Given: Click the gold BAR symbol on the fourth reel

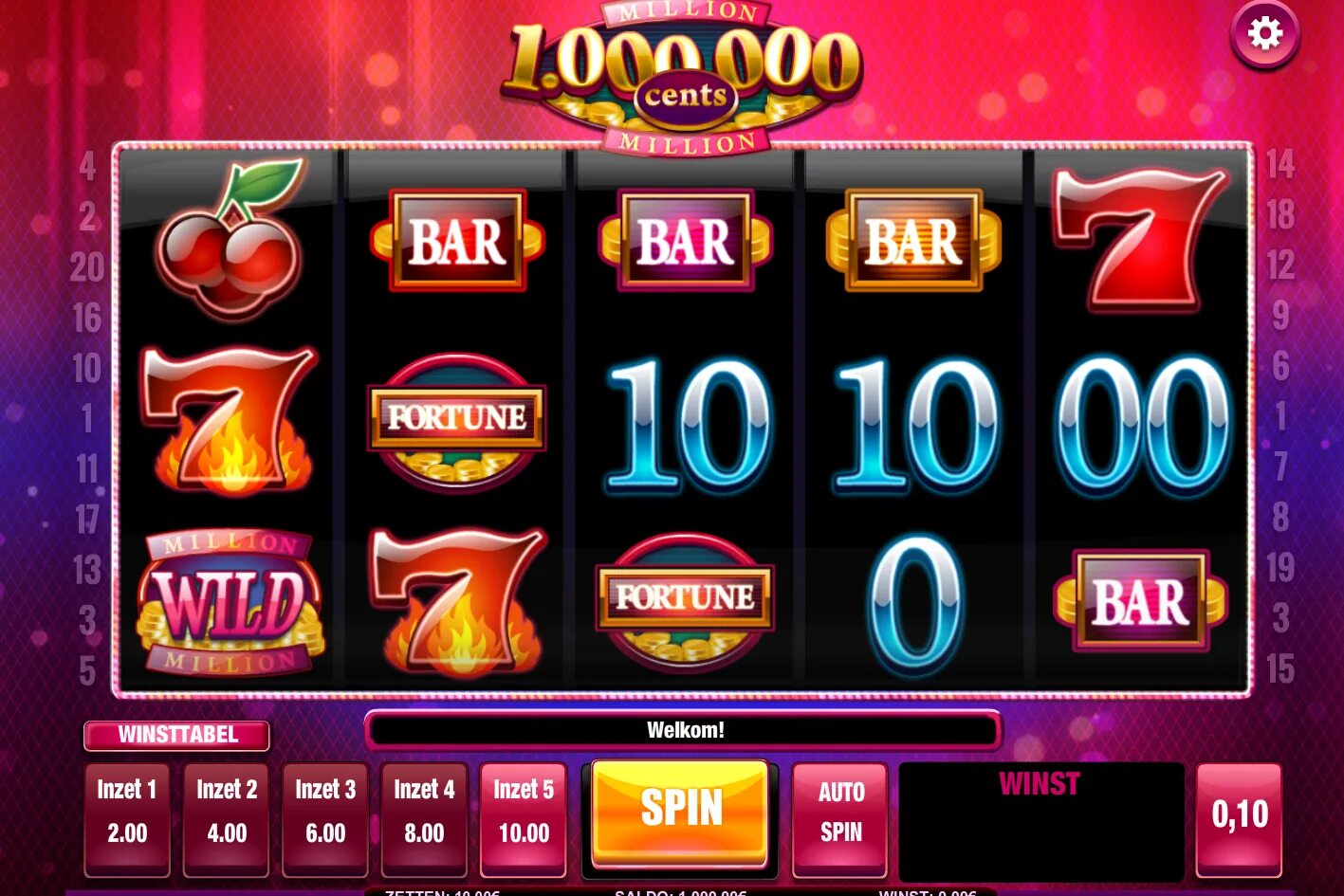Looking at the screenshot, I should 913,240.
